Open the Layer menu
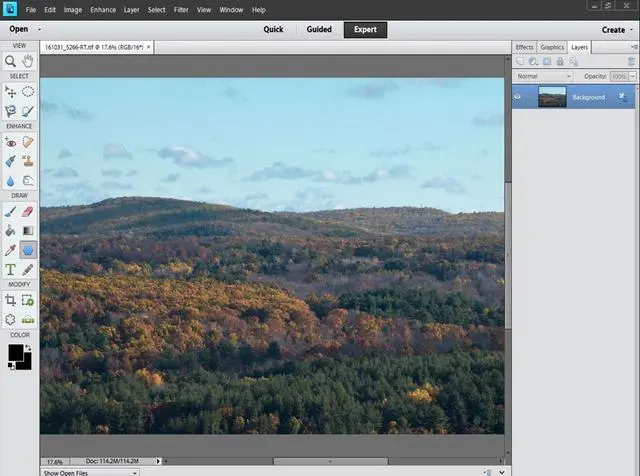The height and width of the screenshot is (476, 640). 131,10
